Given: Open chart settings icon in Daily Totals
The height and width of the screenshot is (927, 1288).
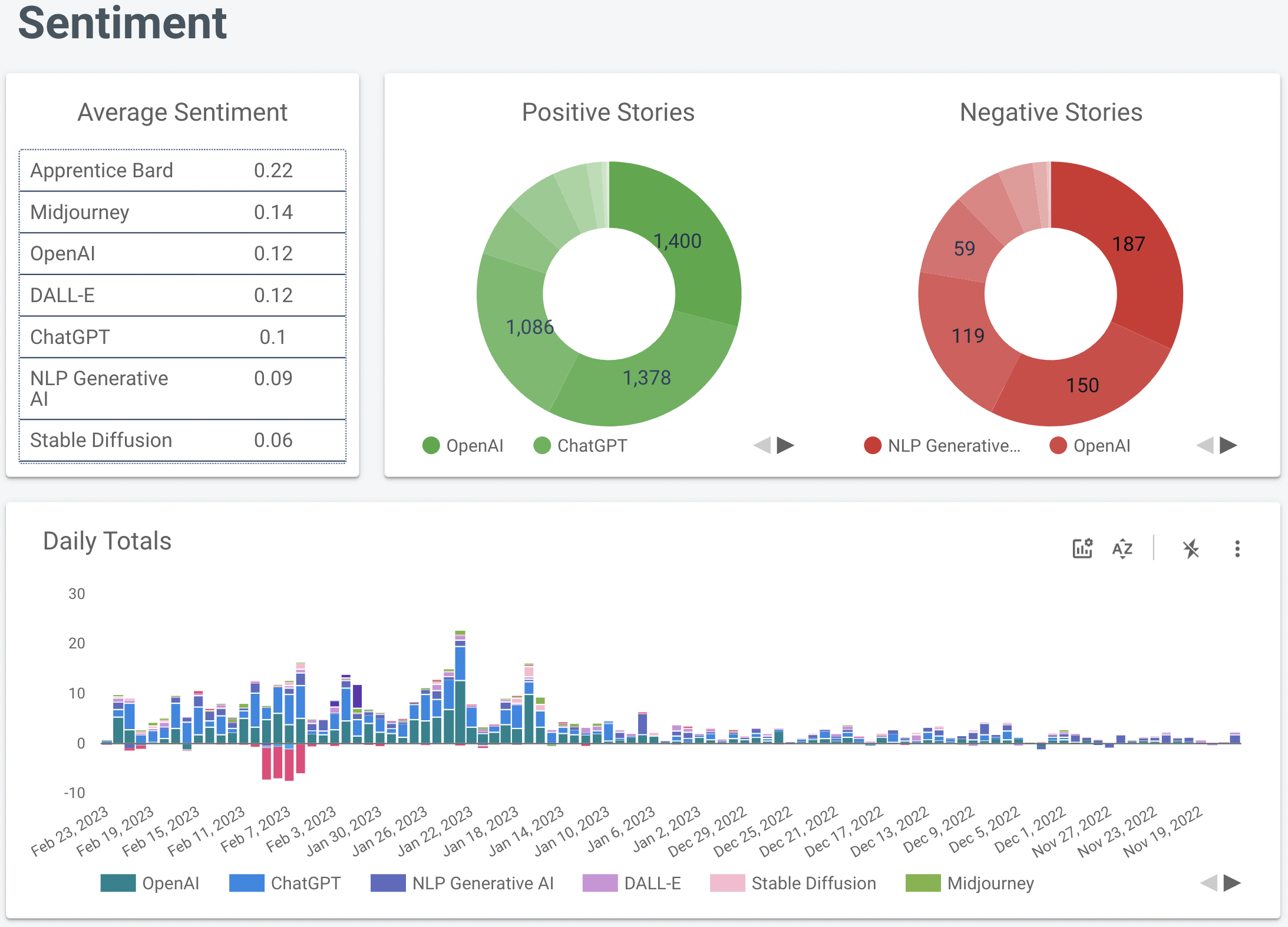Looking at the screenshot, I should click(1082, 548).
